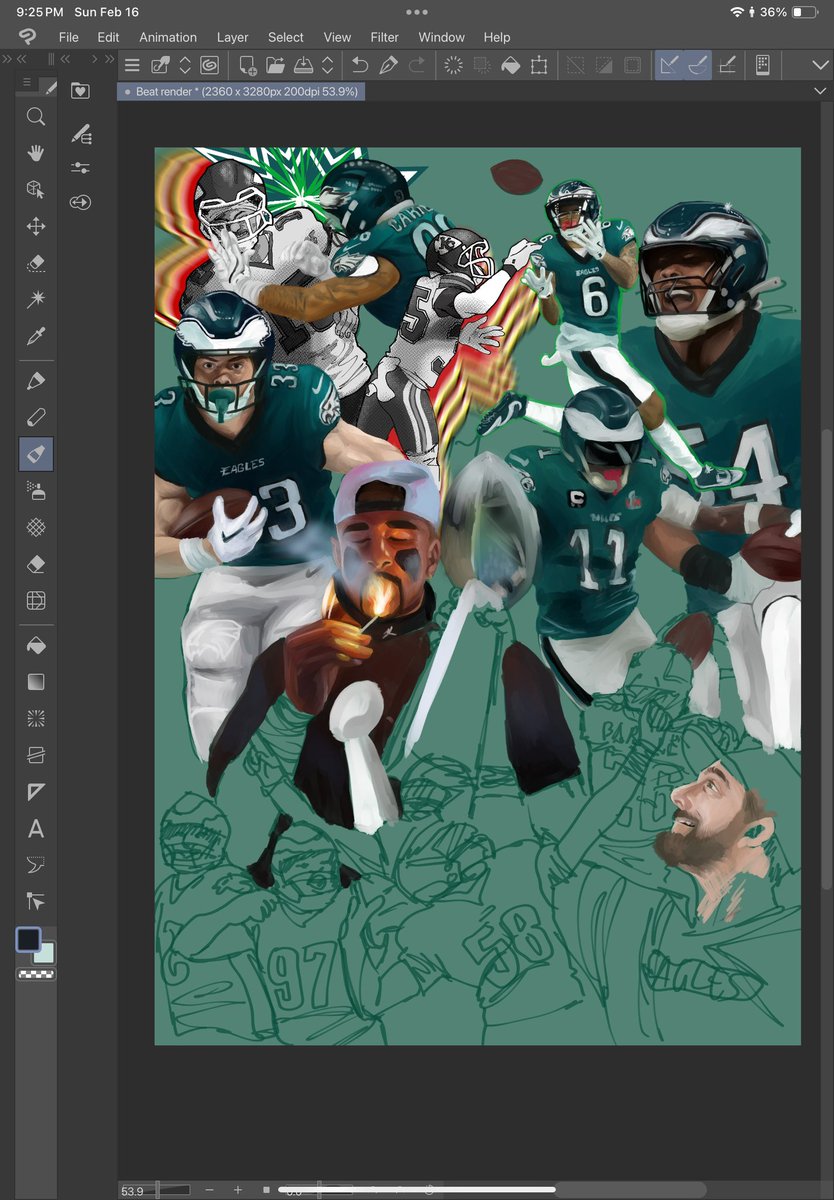Select the Zoom magnifier tool
The image size is (834, 1200).
point(36,117)
